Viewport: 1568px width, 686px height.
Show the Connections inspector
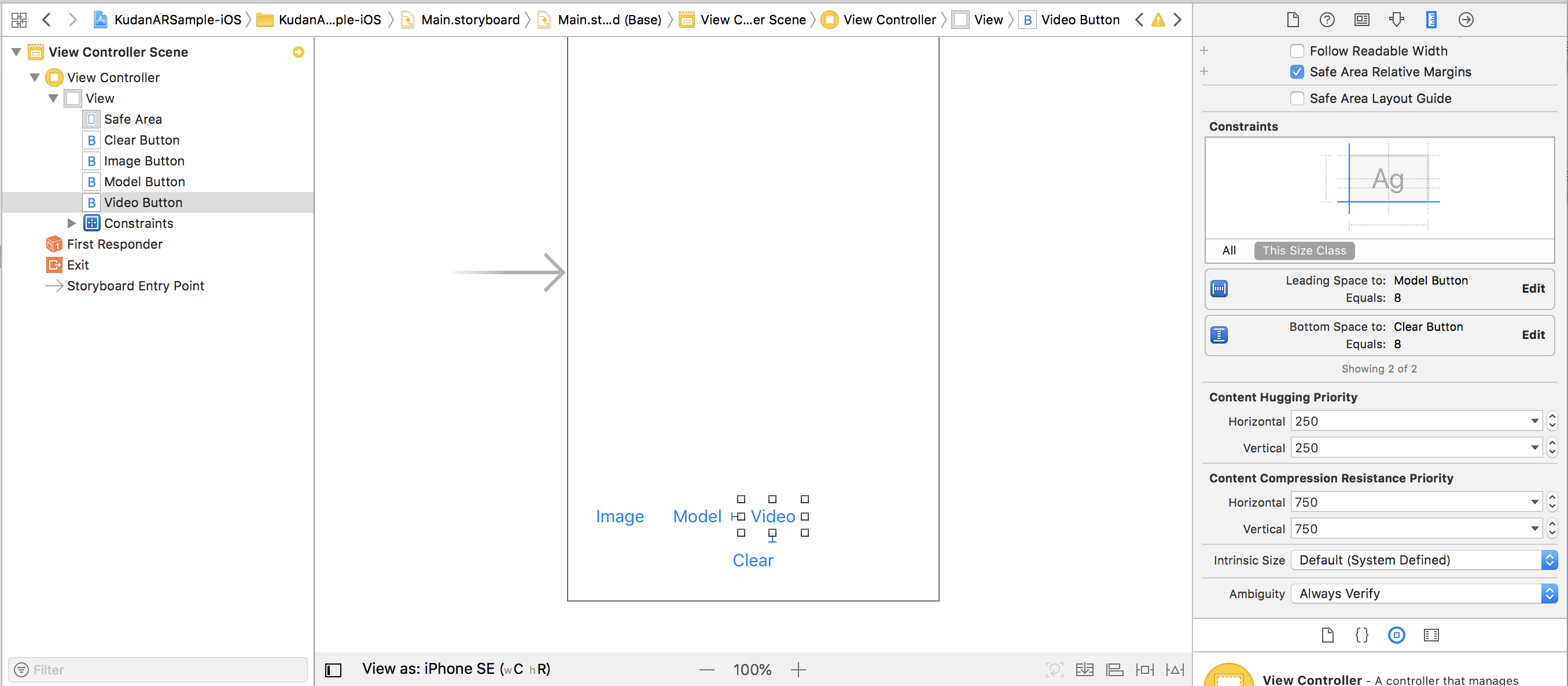click(x=1466, y=20)
